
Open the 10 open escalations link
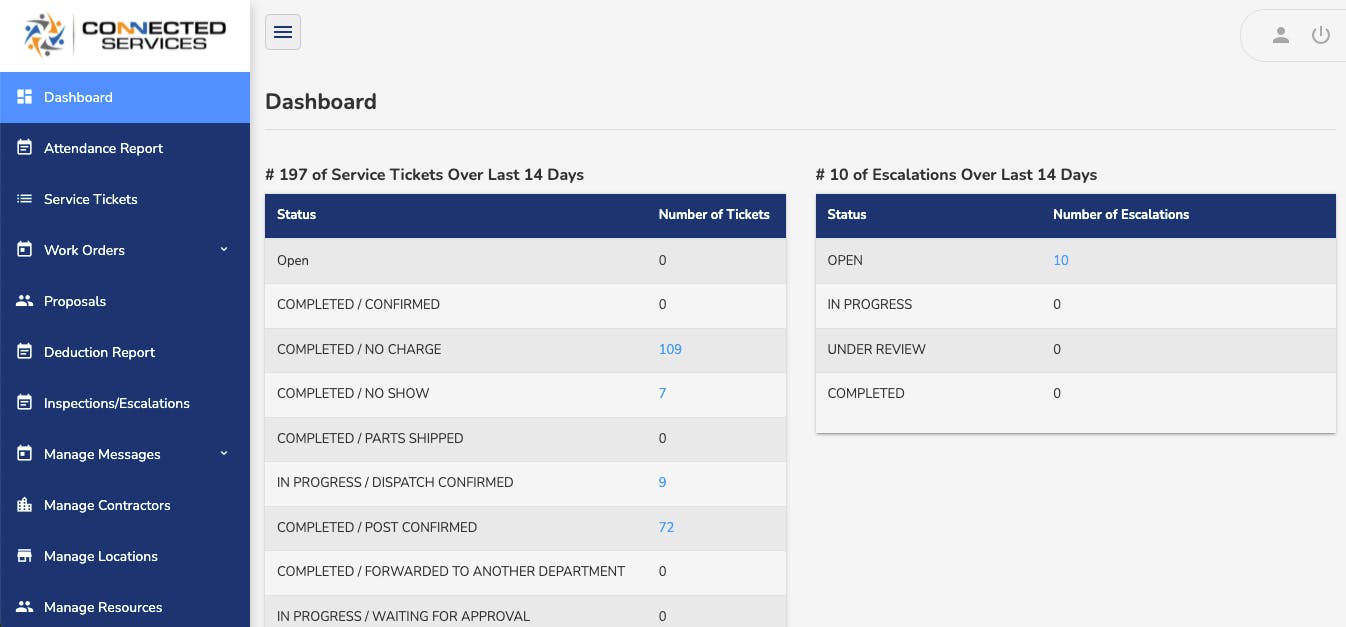1061,260
